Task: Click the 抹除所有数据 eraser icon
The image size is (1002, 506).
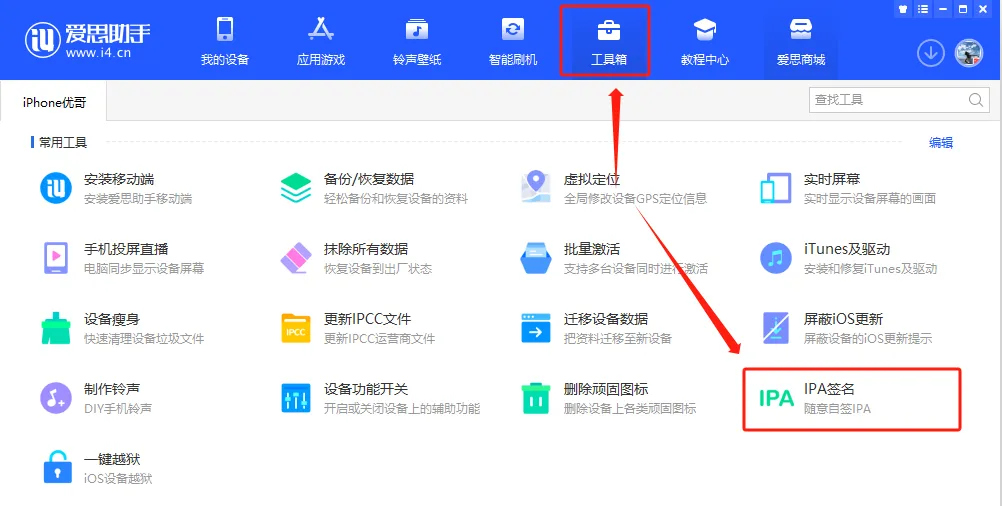Action: (x=296, y=258)
